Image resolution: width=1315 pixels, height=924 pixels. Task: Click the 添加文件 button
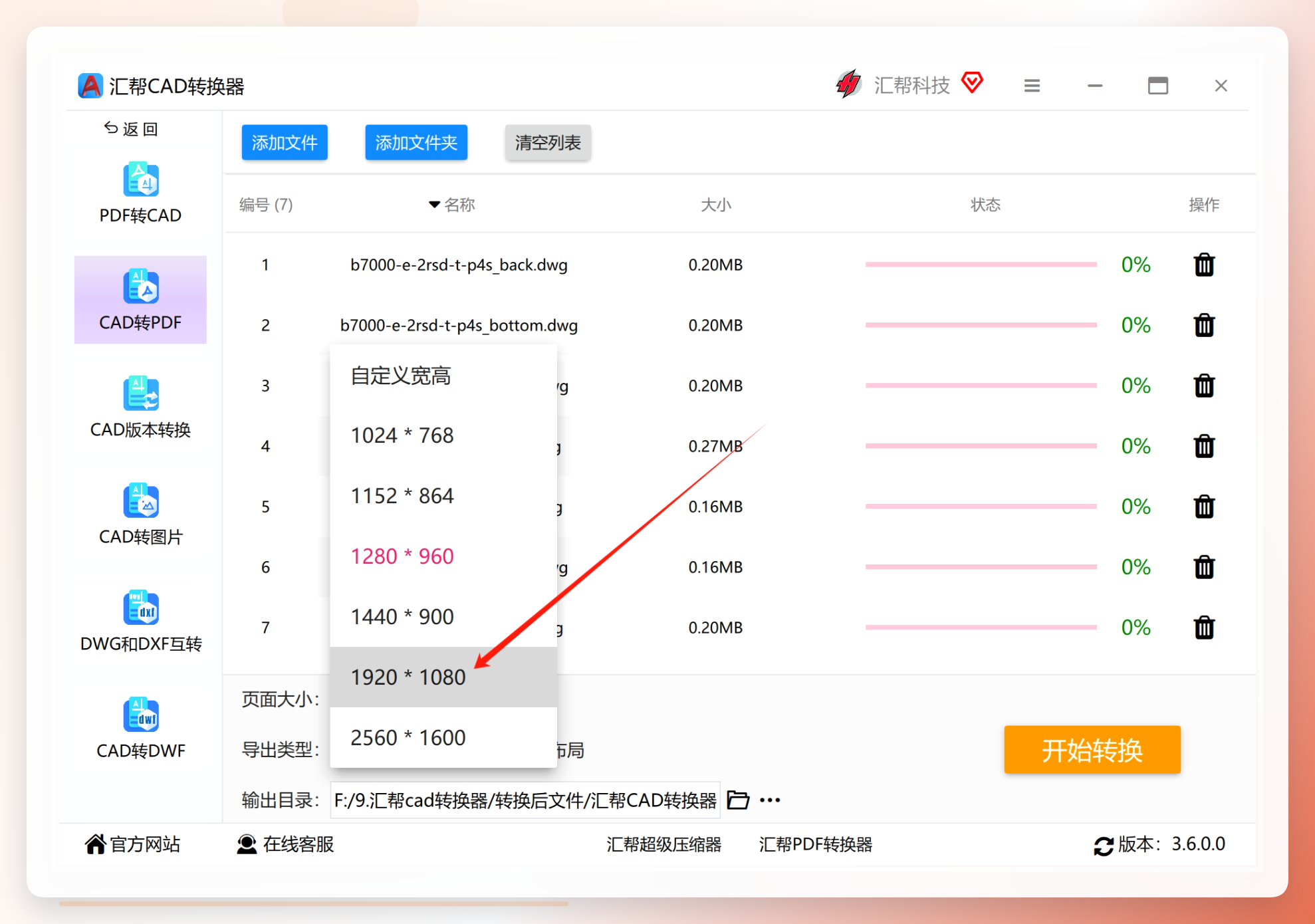[x=285, y=142]
